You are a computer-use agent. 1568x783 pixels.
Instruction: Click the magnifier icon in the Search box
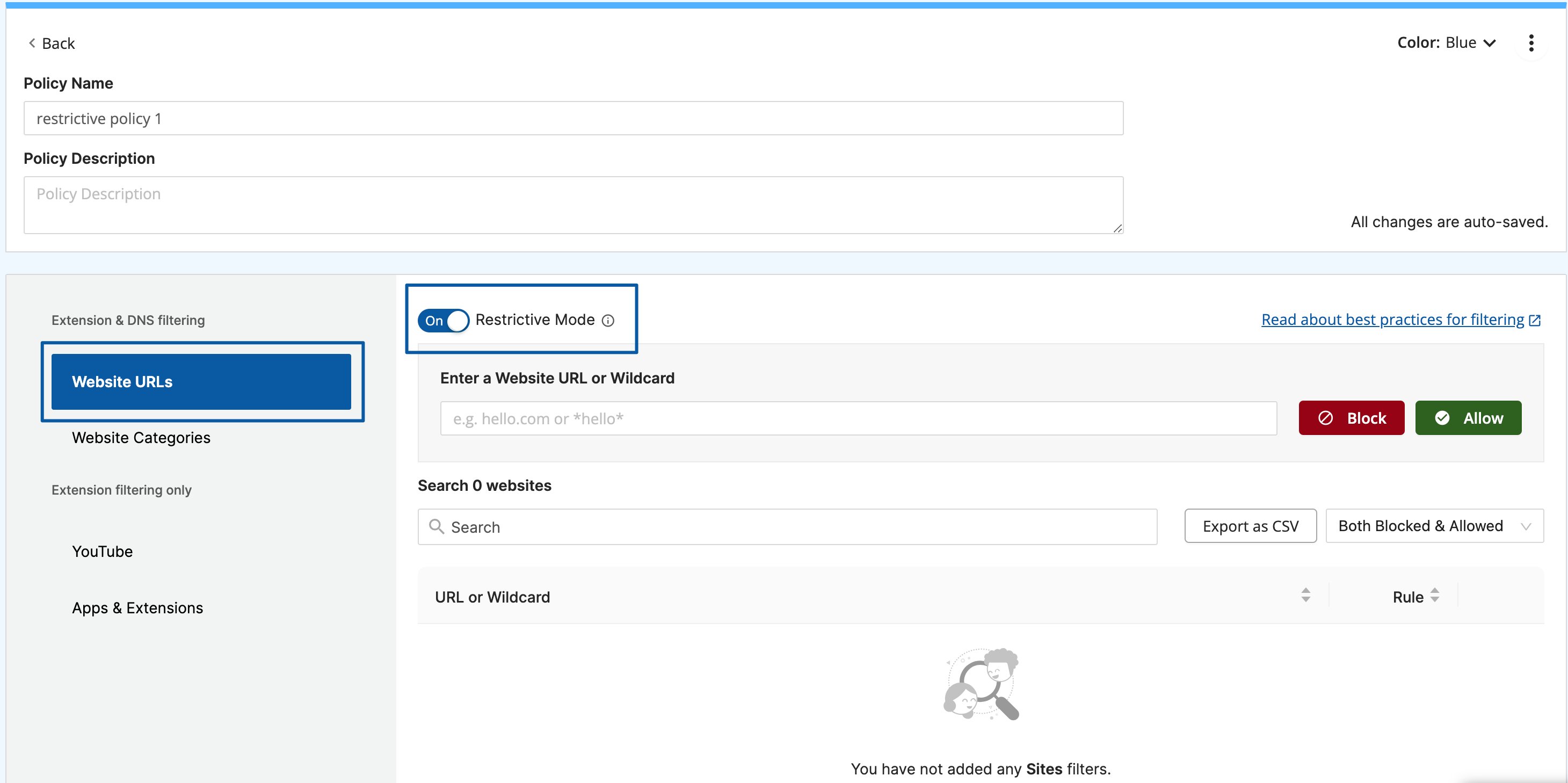click(437, 526)
